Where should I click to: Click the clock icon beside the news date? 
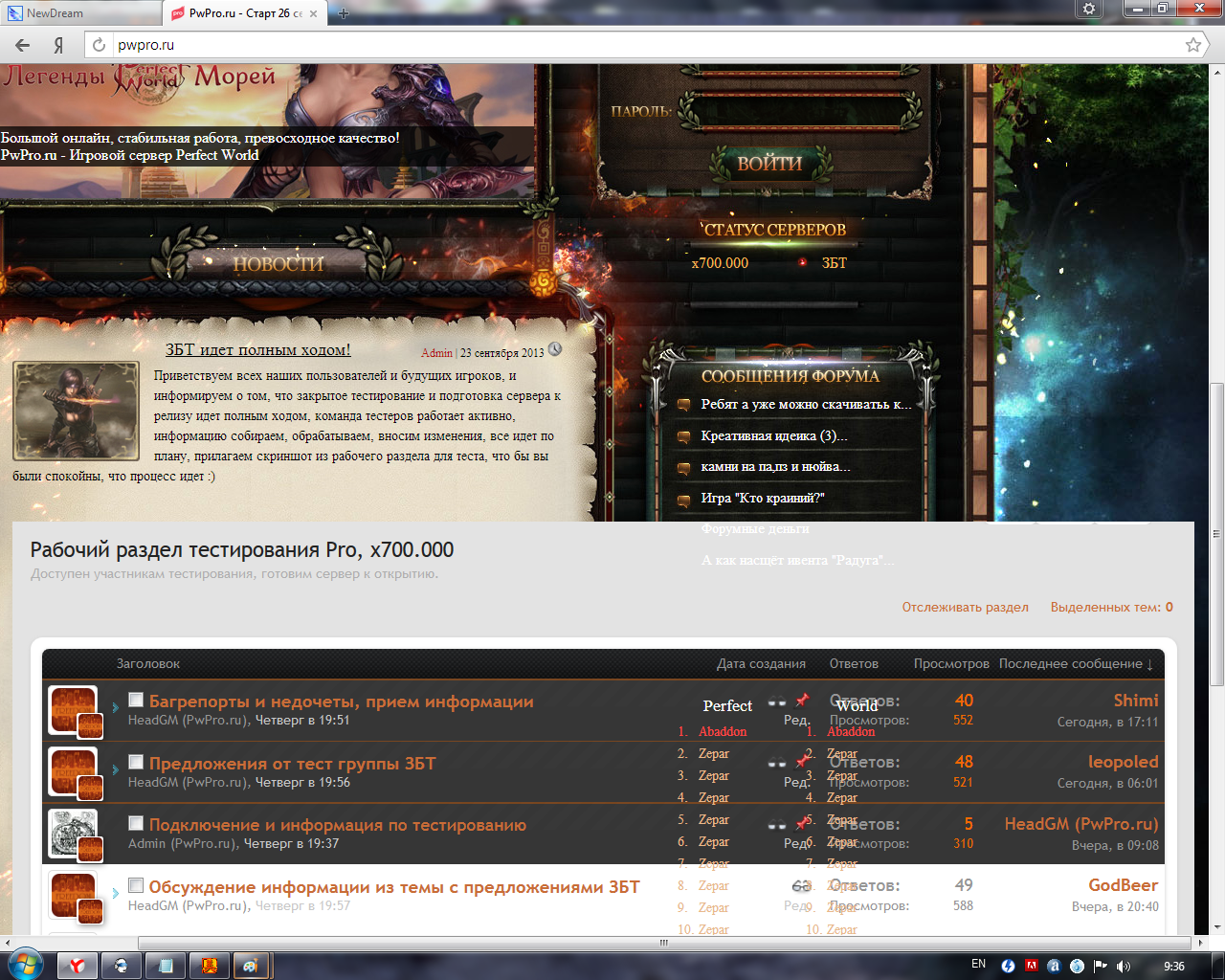click(x=555, y=349)
